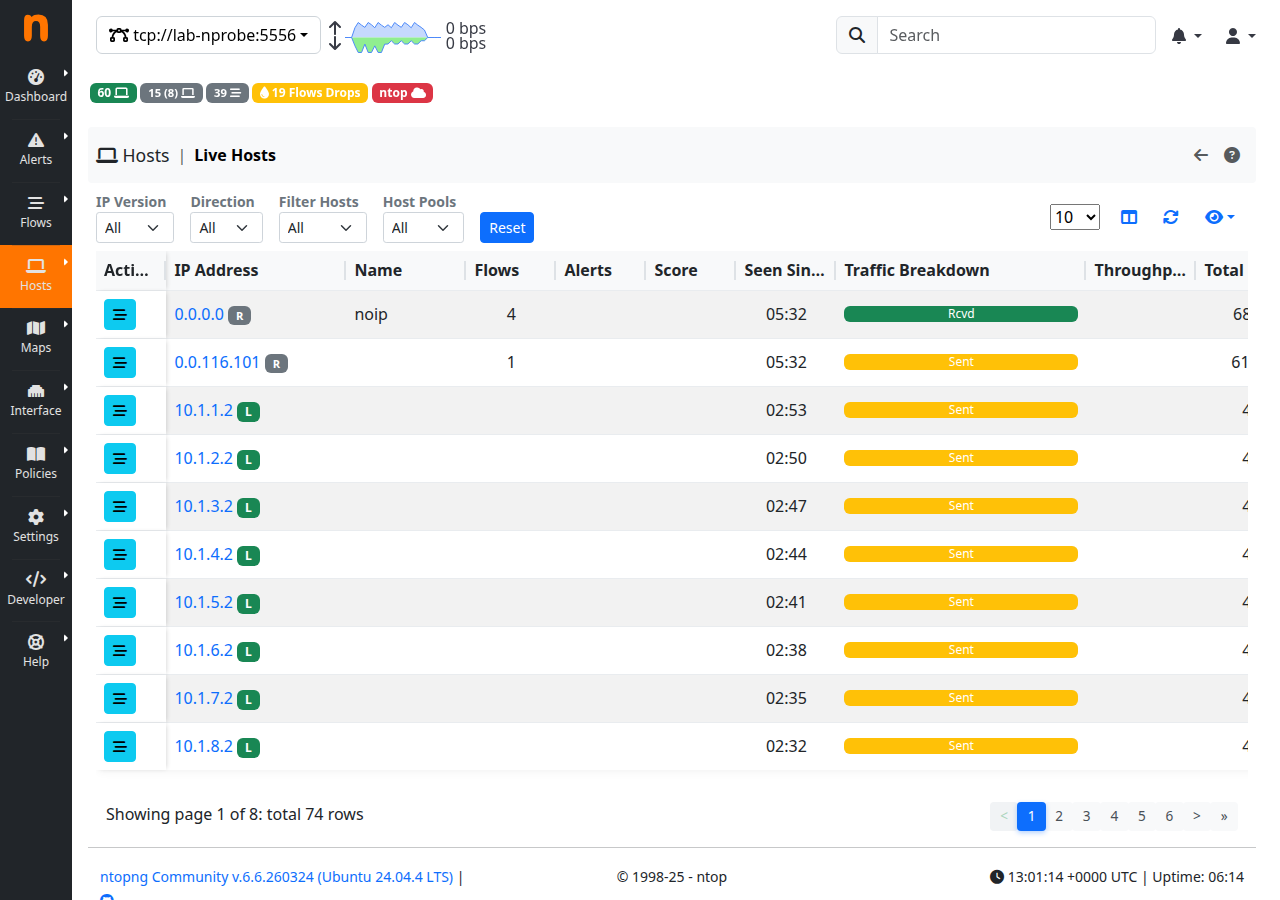1280x900 pixels.
Task: Open host 0.0.116.101 details link
Action: pyautogui.click(x=217, y=362)
